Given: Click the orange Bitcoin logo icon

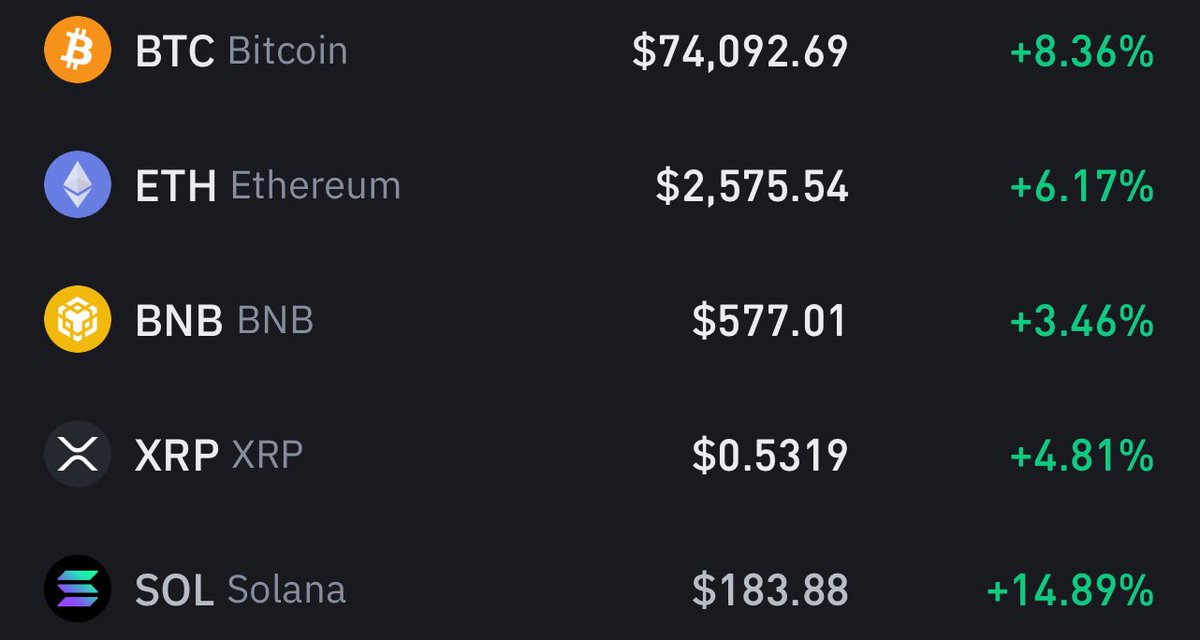Looking at the screenshot, I should coord(77,52).
